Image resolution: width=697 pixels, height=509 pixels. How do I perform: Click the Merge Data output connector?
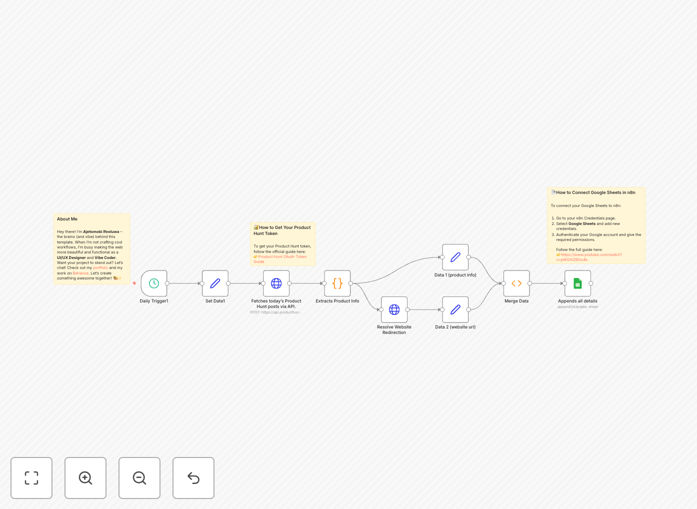(x=529, y=283)
